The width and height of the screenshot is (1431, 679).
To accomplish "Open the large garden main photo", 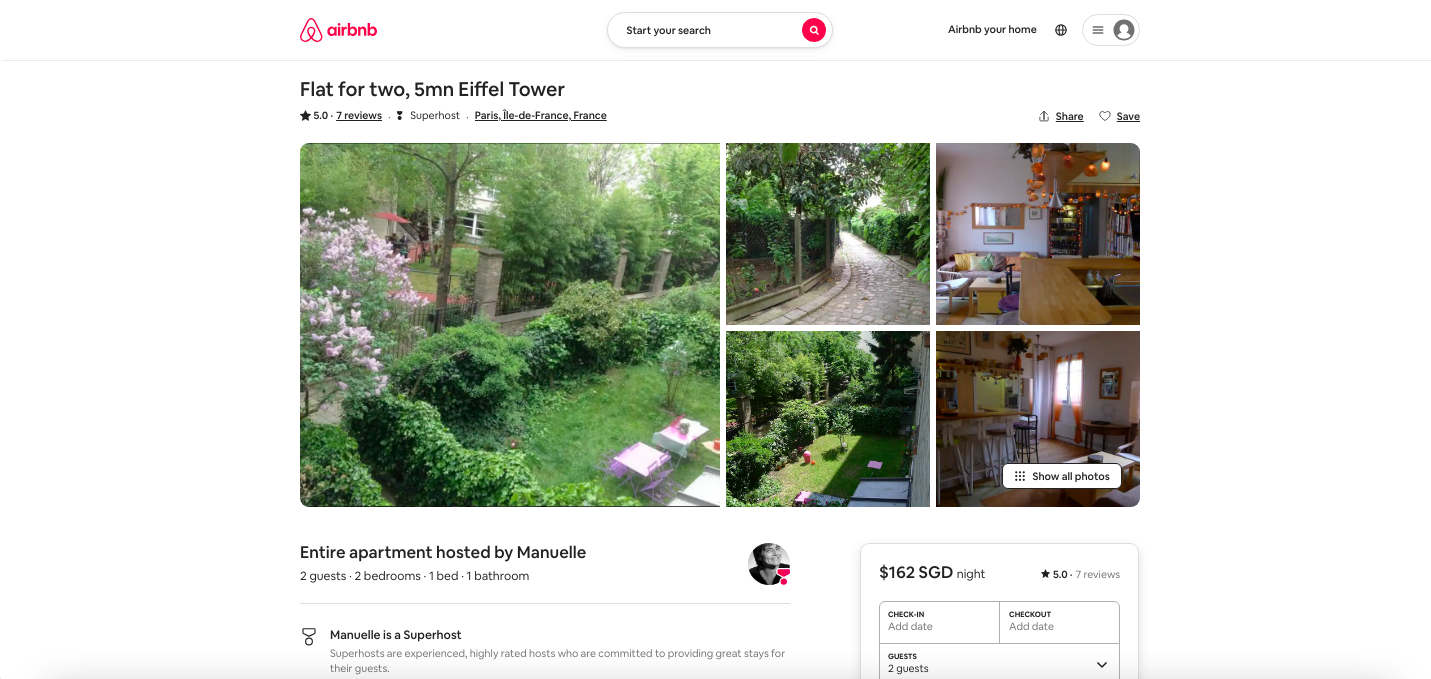I will [x=510, y=325].
